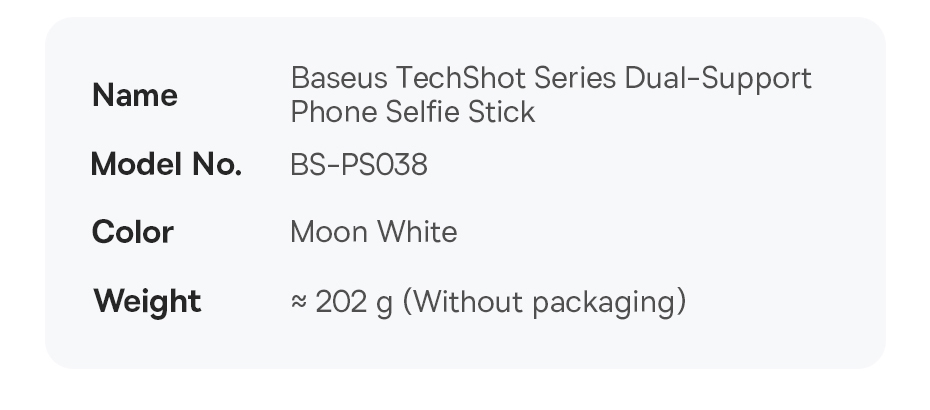This screenshot has height=410, width=930.
Task: Click the g unit after 202
Action: tap(384, 303)
